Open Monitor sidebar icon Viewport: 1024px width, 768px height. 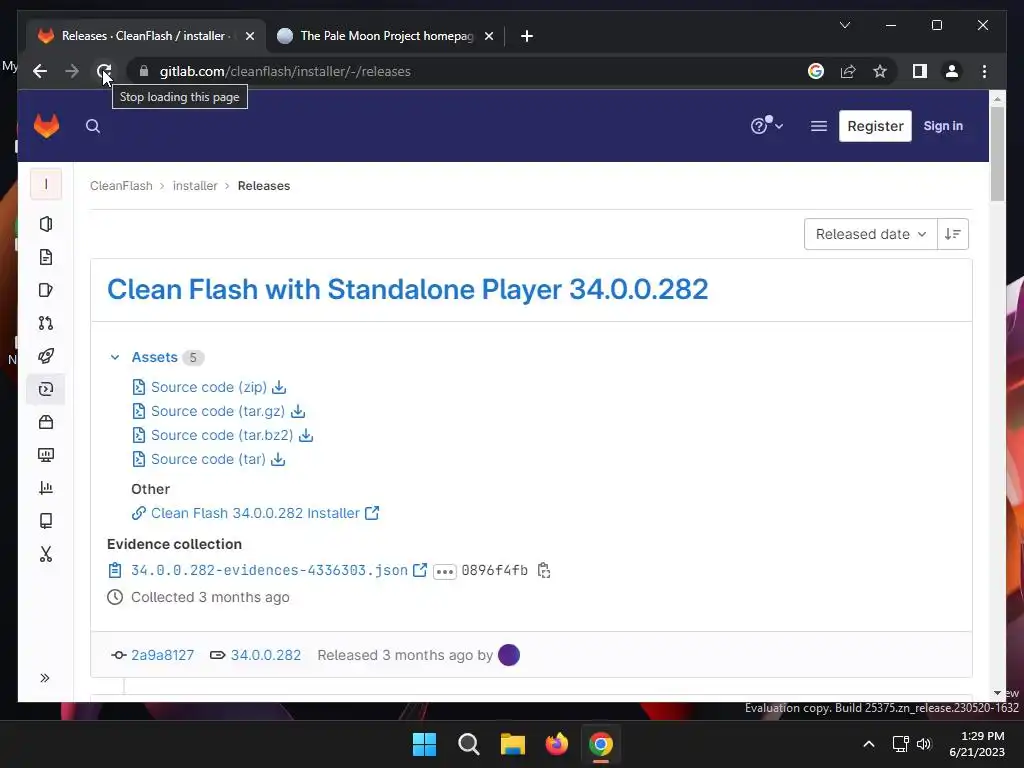46,455
